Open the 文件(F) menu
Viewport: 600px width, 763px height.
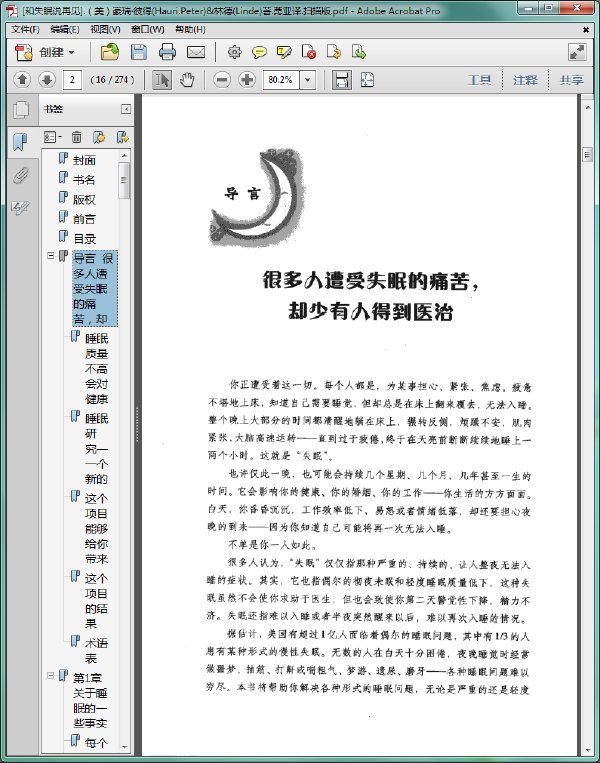click(25, 30)
